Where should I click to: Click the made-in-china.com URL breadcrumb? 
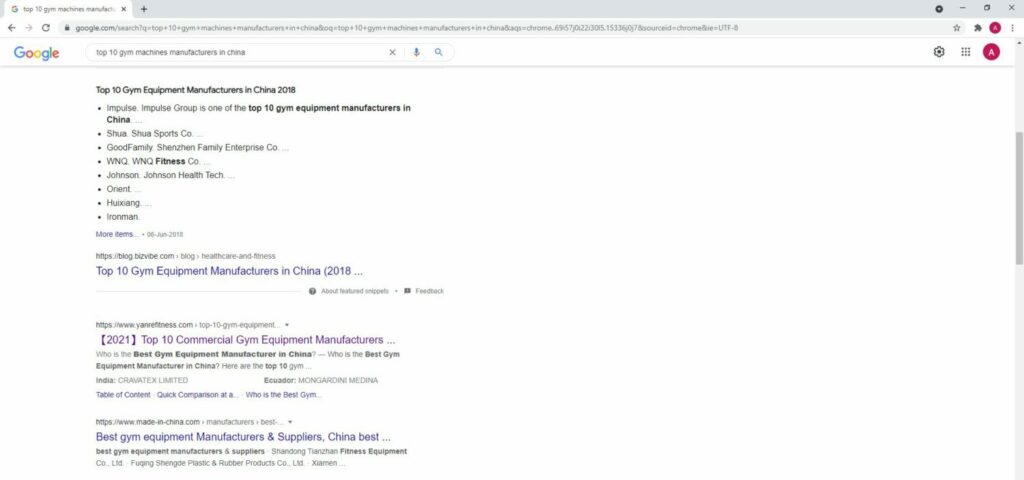point(190,423)
